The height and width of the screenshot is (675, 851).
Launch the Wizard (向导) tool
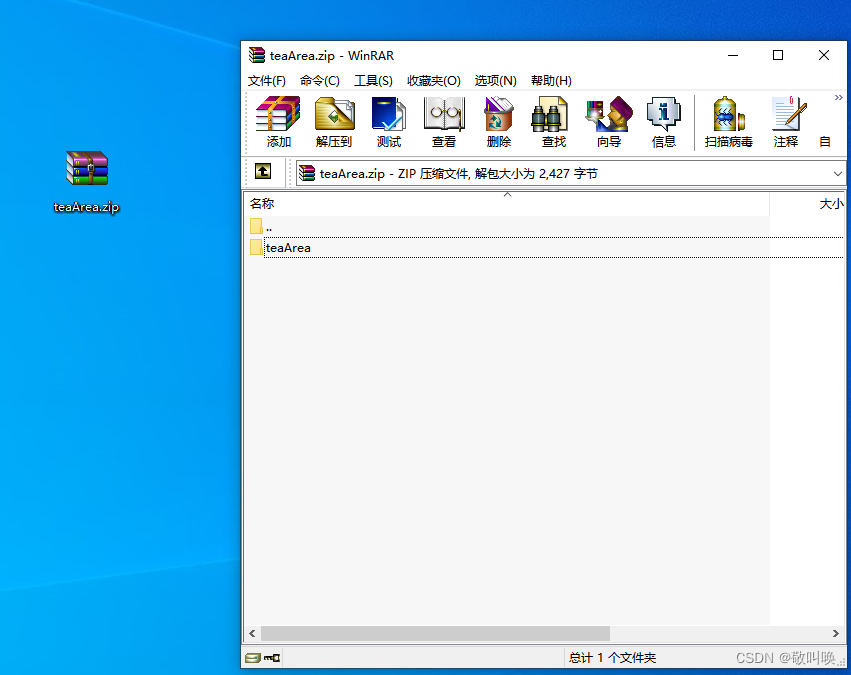[x=609, y=122]
